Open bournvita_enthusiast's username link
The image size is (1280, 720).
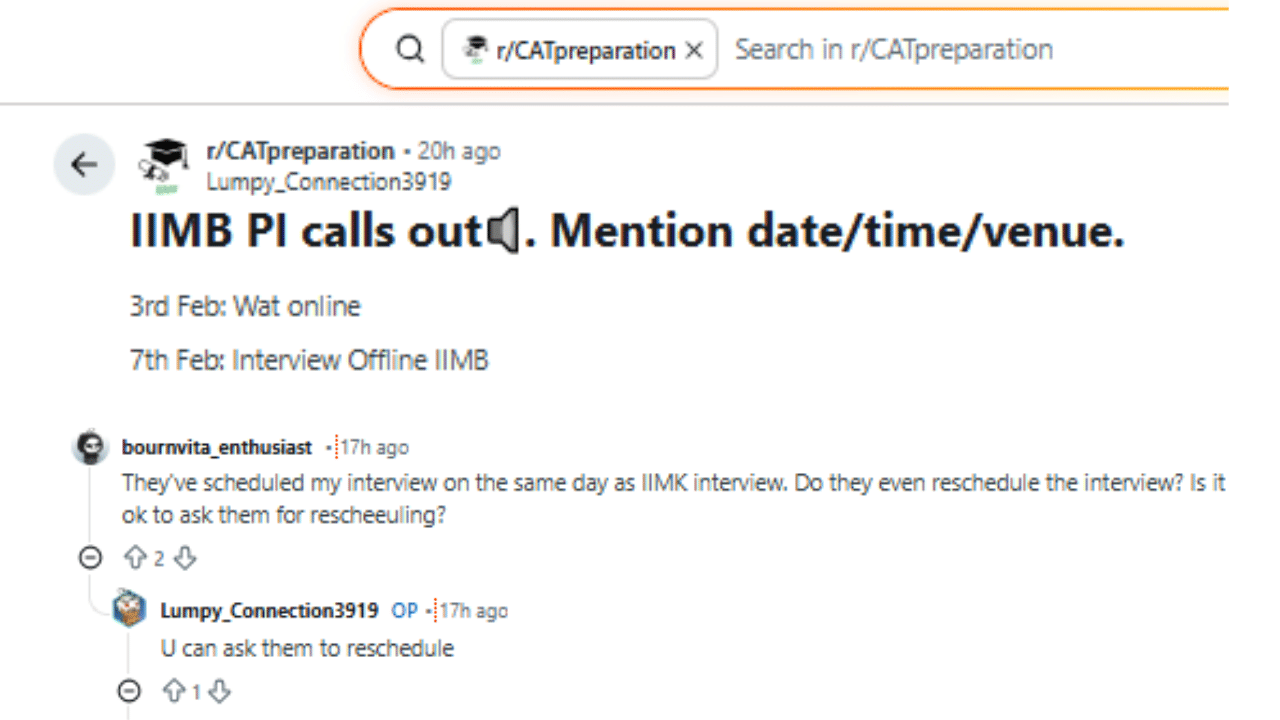click(x=216, y=447)
